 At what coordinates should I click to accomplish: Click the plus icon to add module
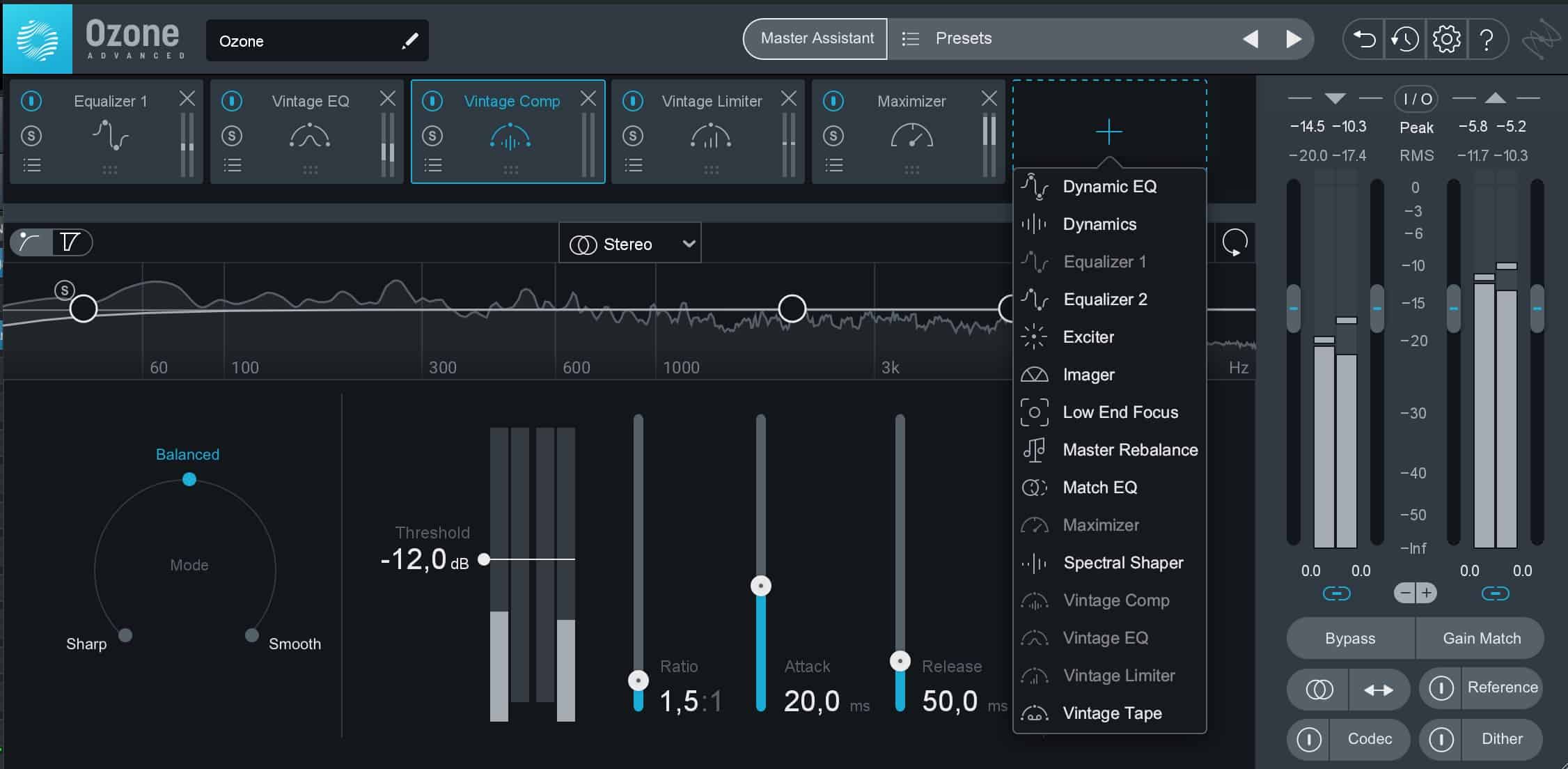(1108, 132)
